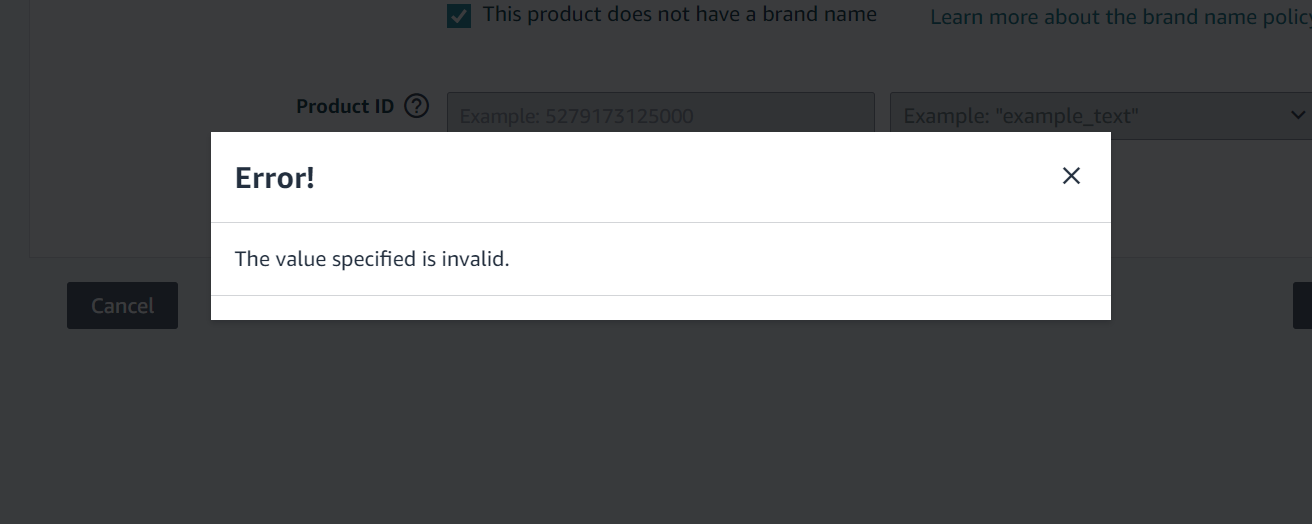Image resolution: width=1312 pixels, height=524 pixels.
Task: Close the Error dialog with the X icon
Action: pos(1071,176)
